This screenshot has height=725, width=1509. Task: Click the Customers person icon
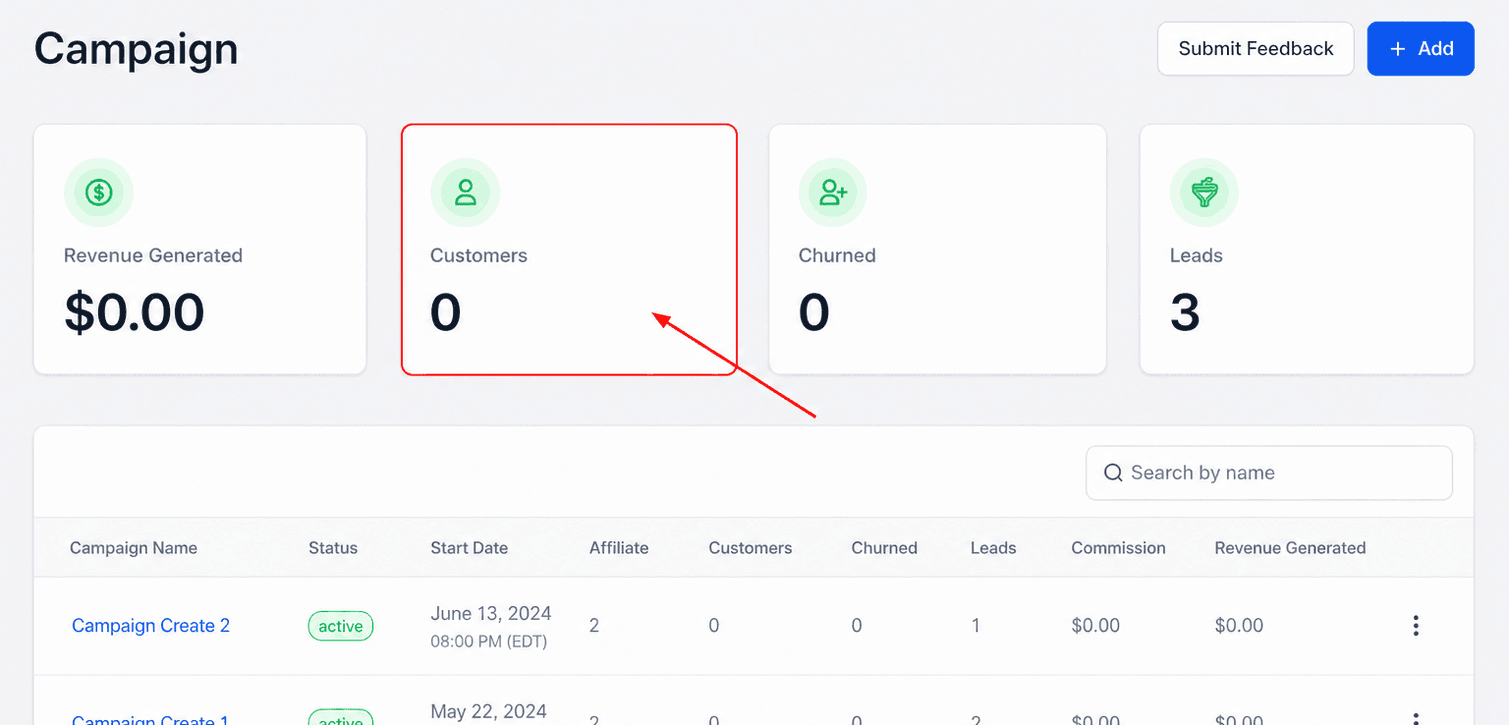pyautogui.click(x=465, y=192)
